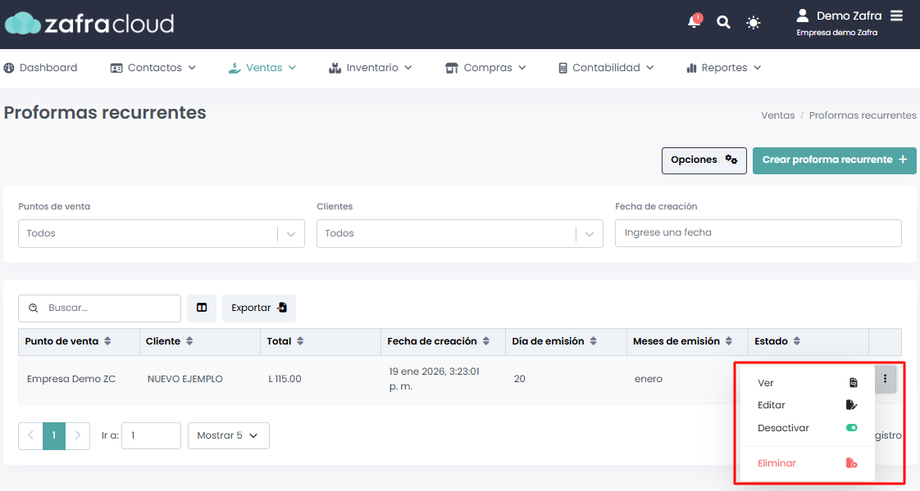Select Eliminar in the context menu
The width and height of the screenshot is (920, 491).
pos(807,463)
